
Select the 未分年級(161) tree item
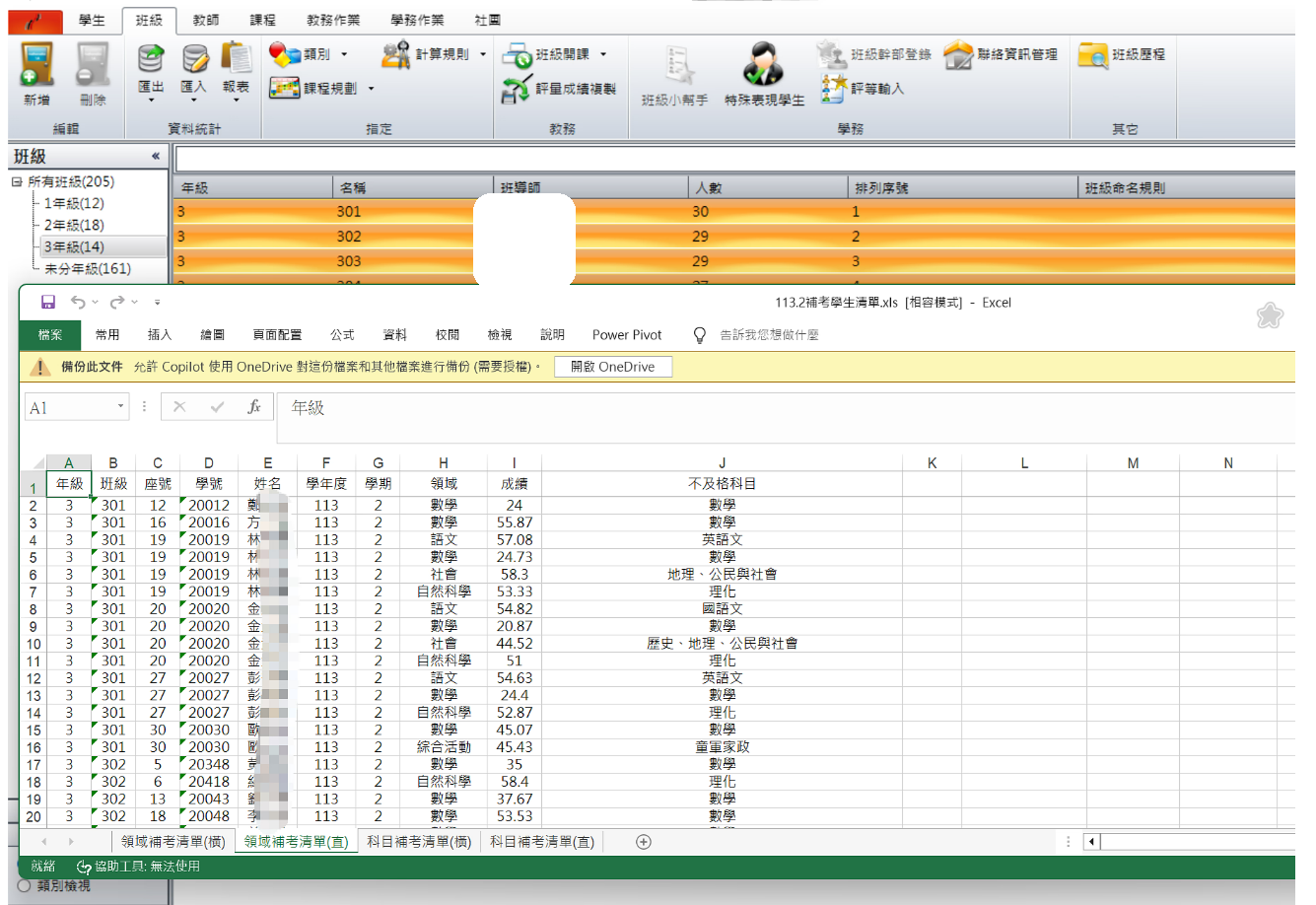tap(88, 268)
